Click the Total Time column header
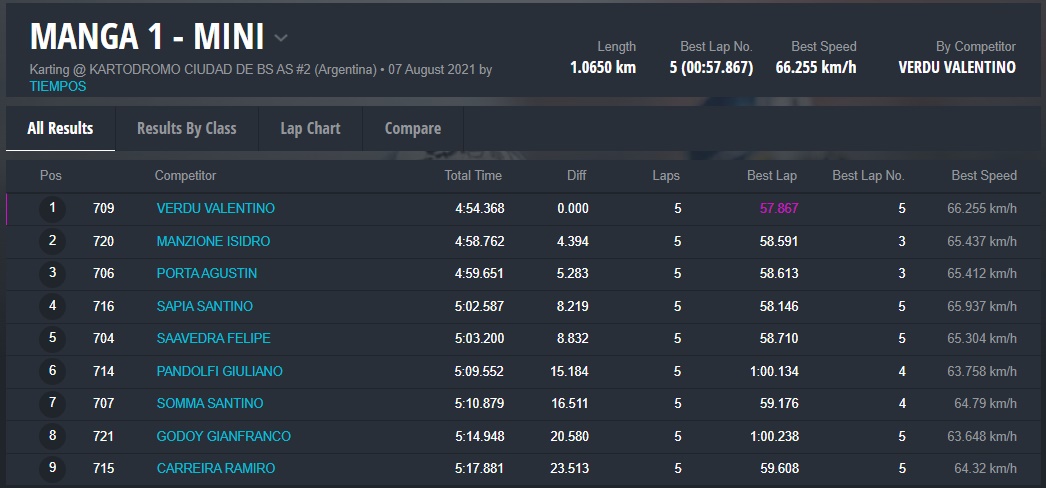Viewport: 1046px width, 488px height. point(473,176)
